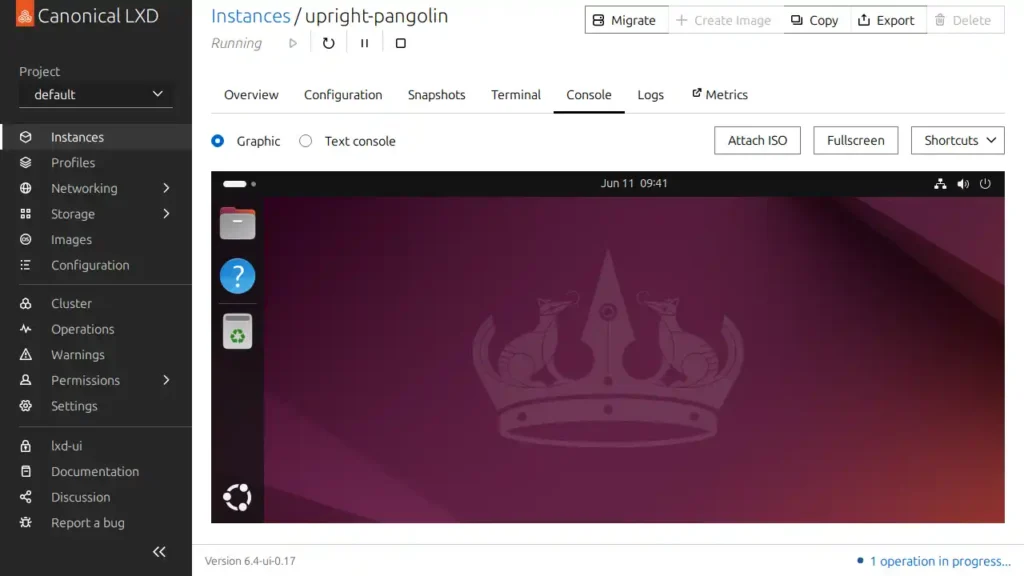Open the Project selector showing default

95,95
